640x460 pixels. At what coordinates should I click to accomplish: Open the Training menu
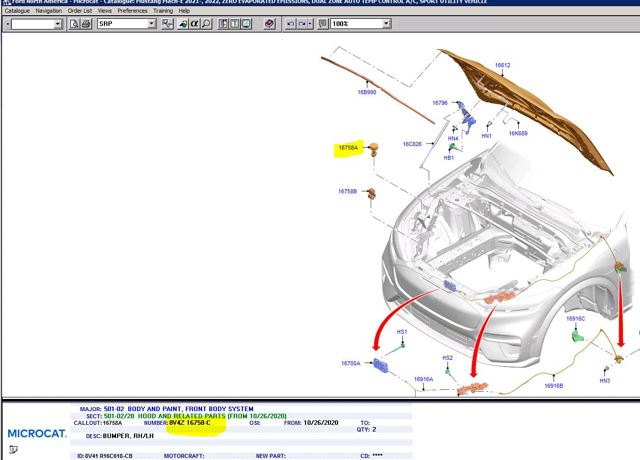[163, 11]
